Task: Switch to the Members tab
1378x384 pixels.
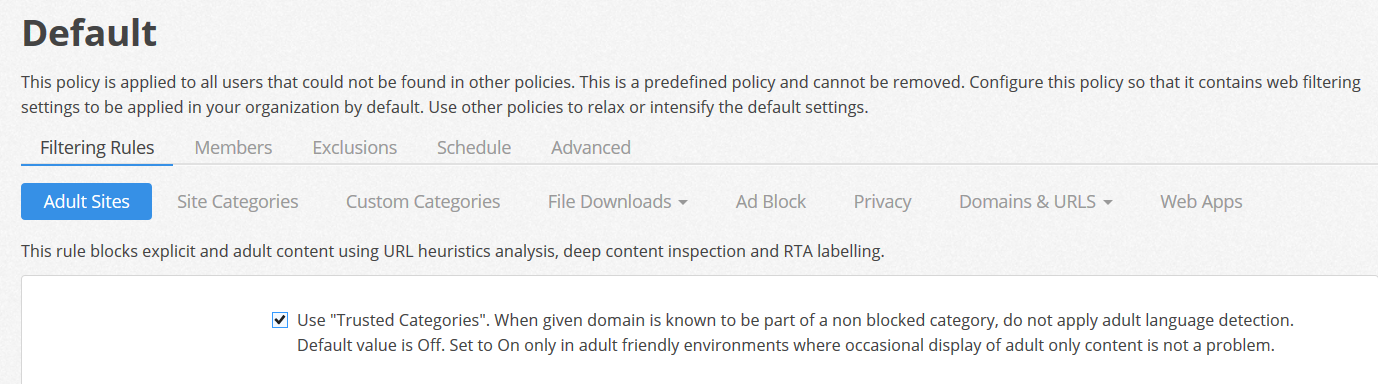Action: [x=233, y=147]
